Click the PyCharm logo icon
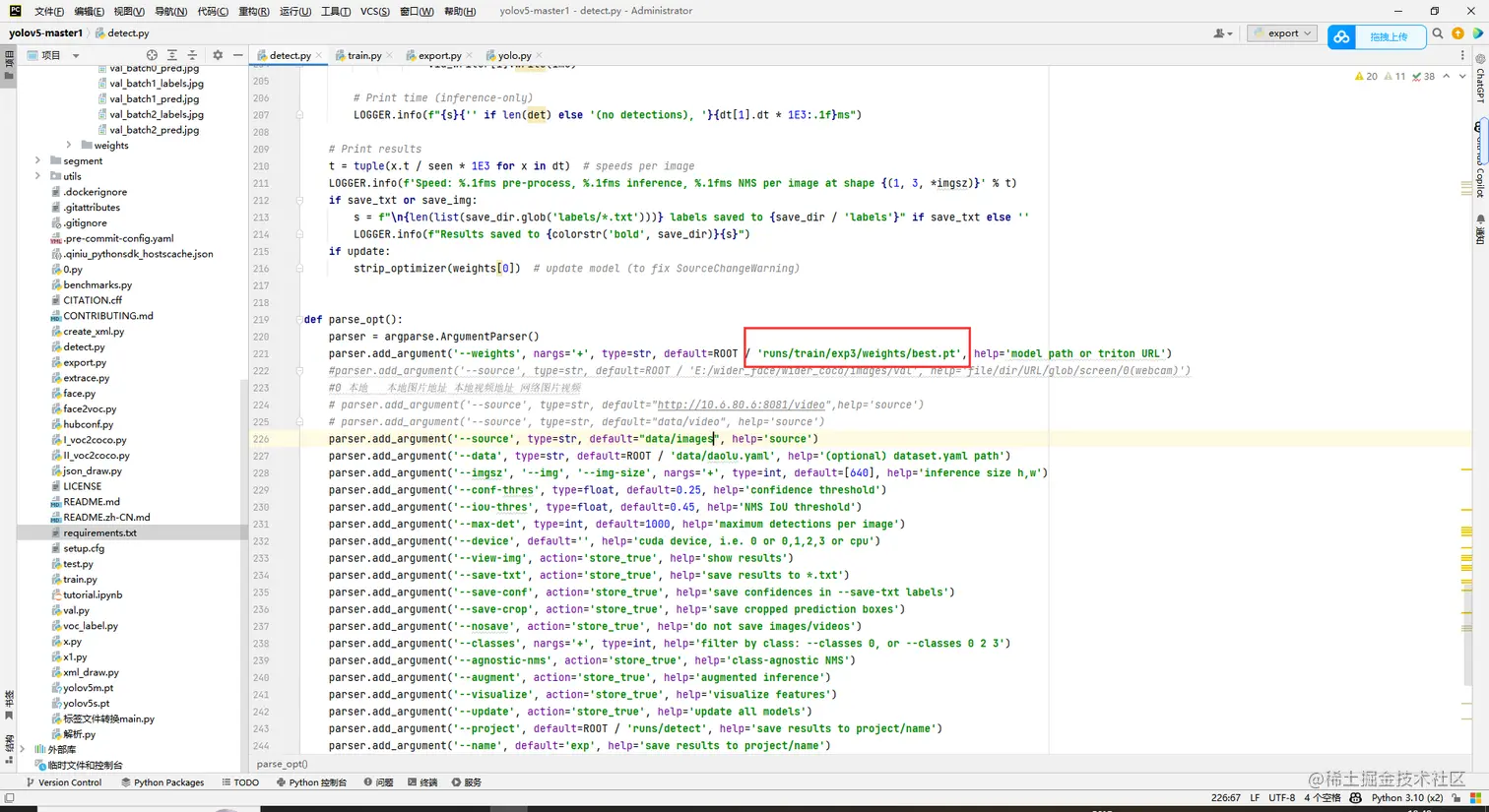The image size is (1489, 812). coord(15,11)
